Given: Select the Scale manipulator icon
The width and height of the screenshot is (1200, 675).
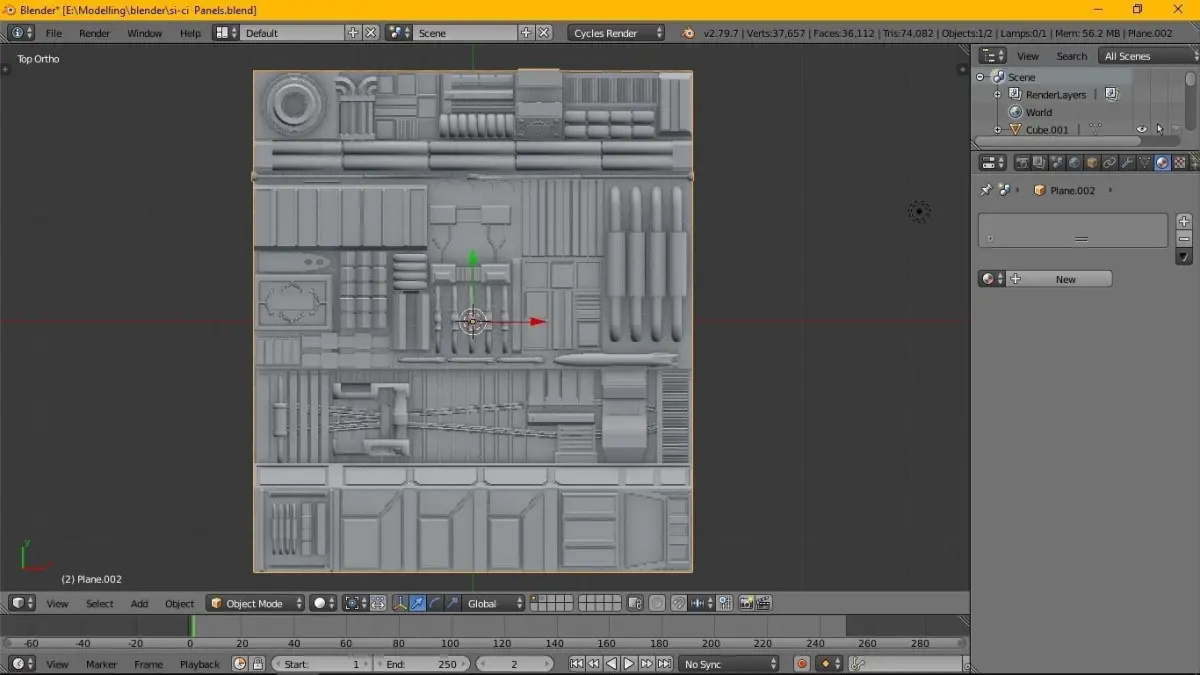Looking at the screenshot, I should tap(453, 603).
